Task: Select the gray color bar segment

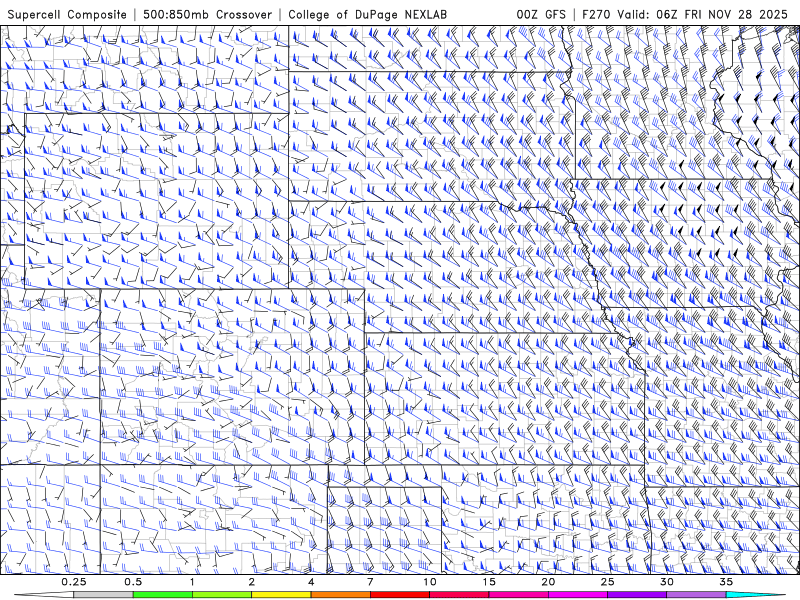Action: (104, 595)
